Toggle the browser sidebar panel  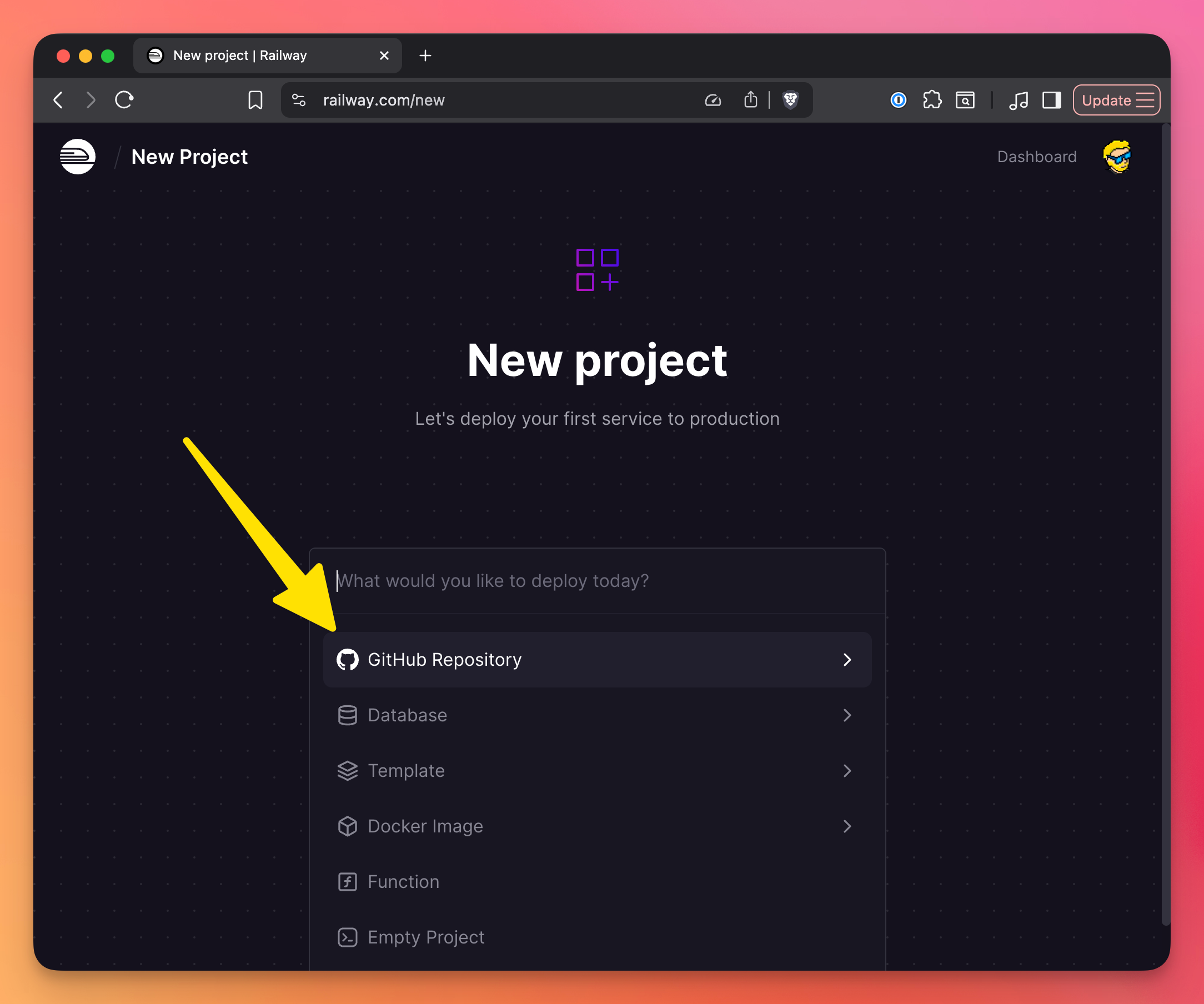(1051, 101)
